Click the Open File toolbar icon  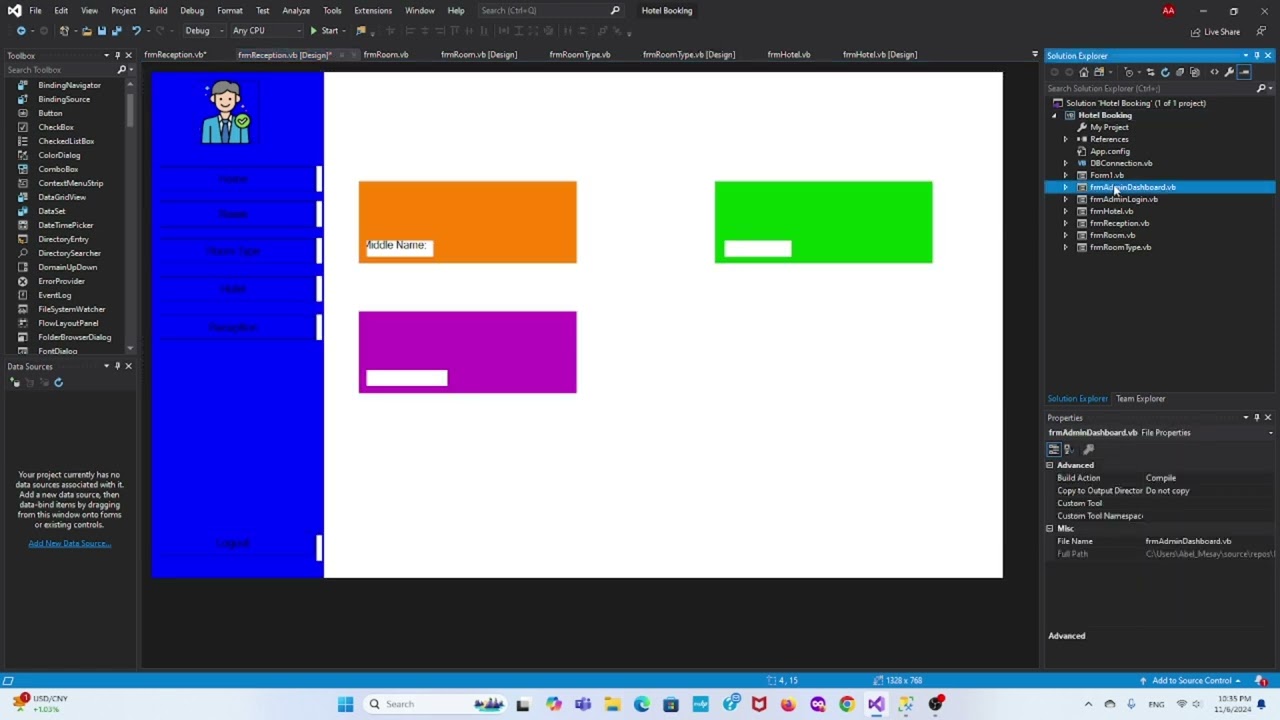[x=87, y=31]
